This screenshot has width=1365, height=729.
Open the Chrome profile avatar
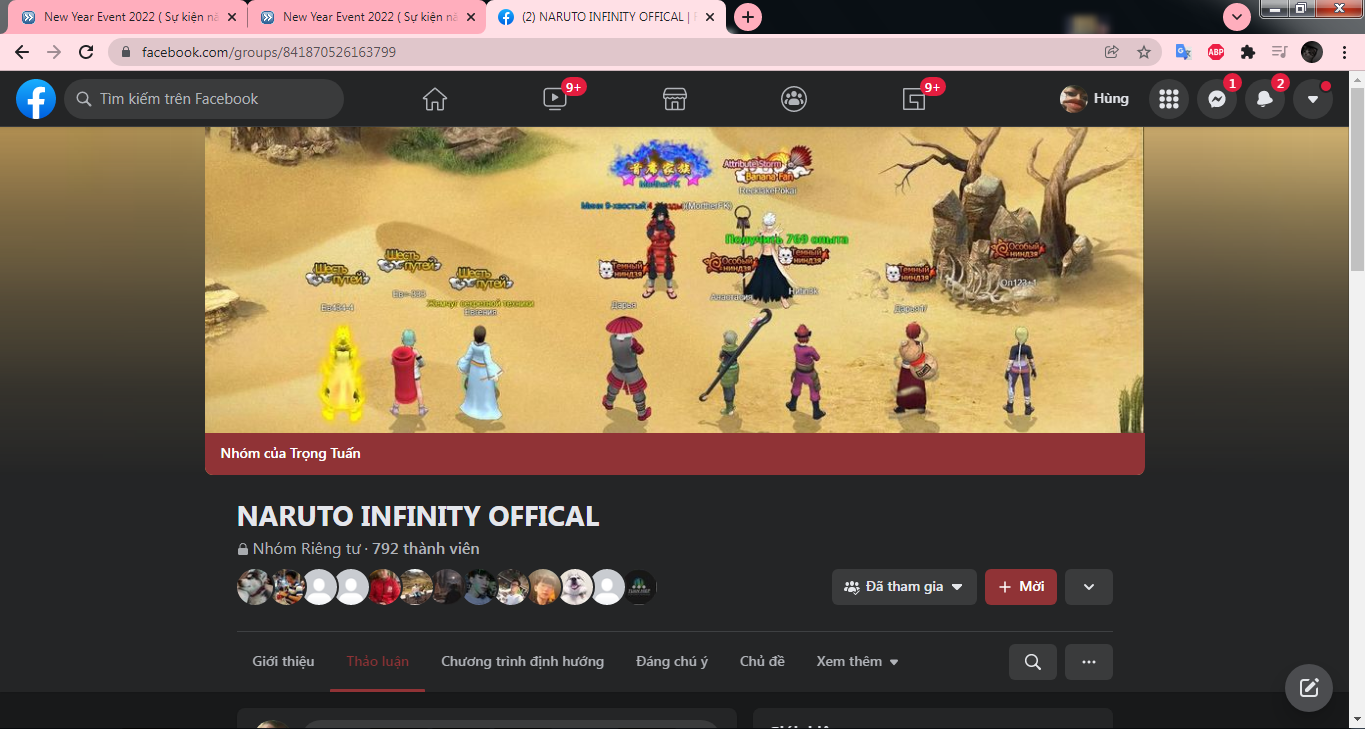coord(1312,52)
